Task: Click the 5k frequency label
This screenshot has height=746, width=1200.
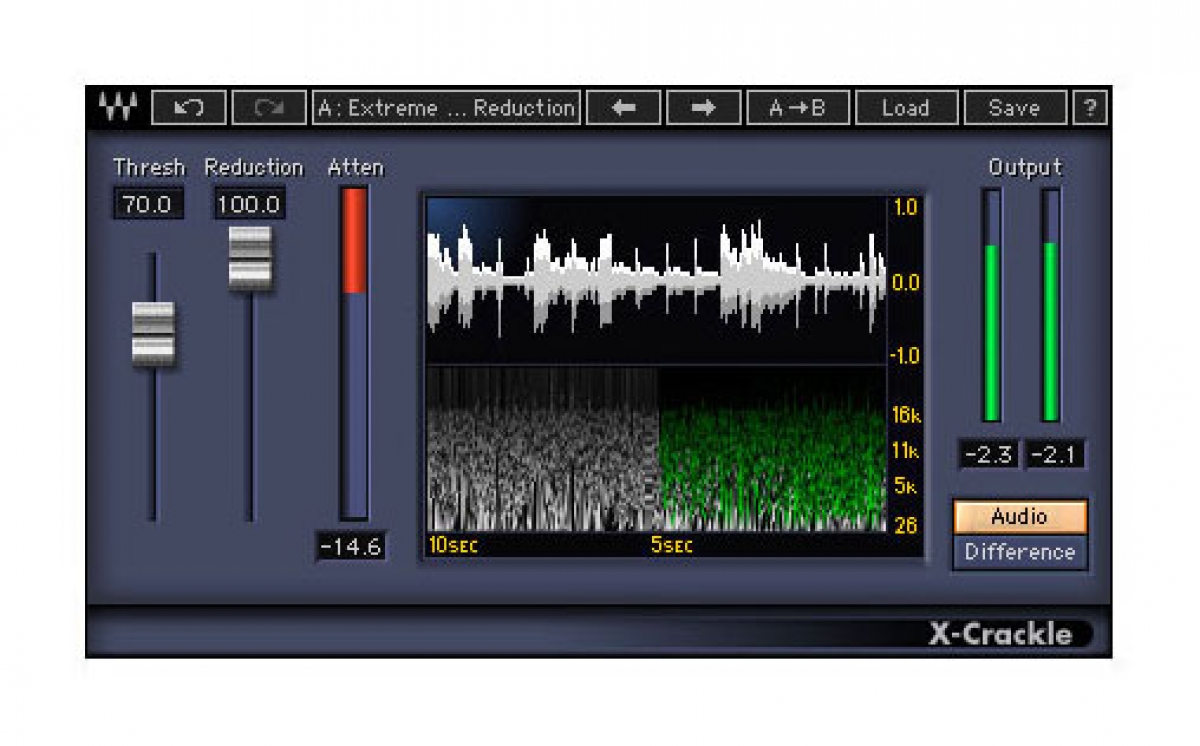Action: point(904,486)
